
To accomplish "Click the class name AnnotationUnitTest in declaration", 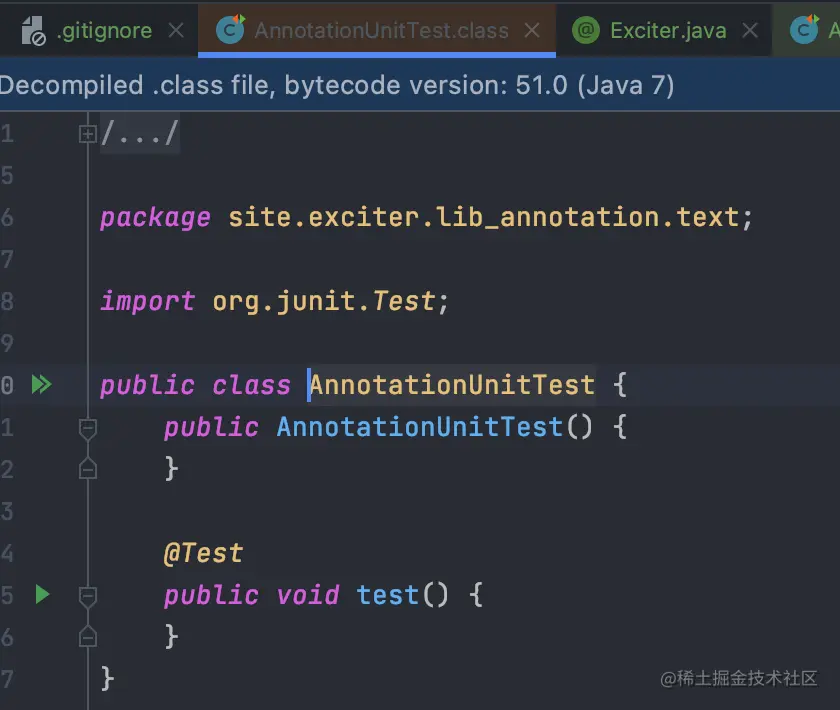I will [452, 385].
